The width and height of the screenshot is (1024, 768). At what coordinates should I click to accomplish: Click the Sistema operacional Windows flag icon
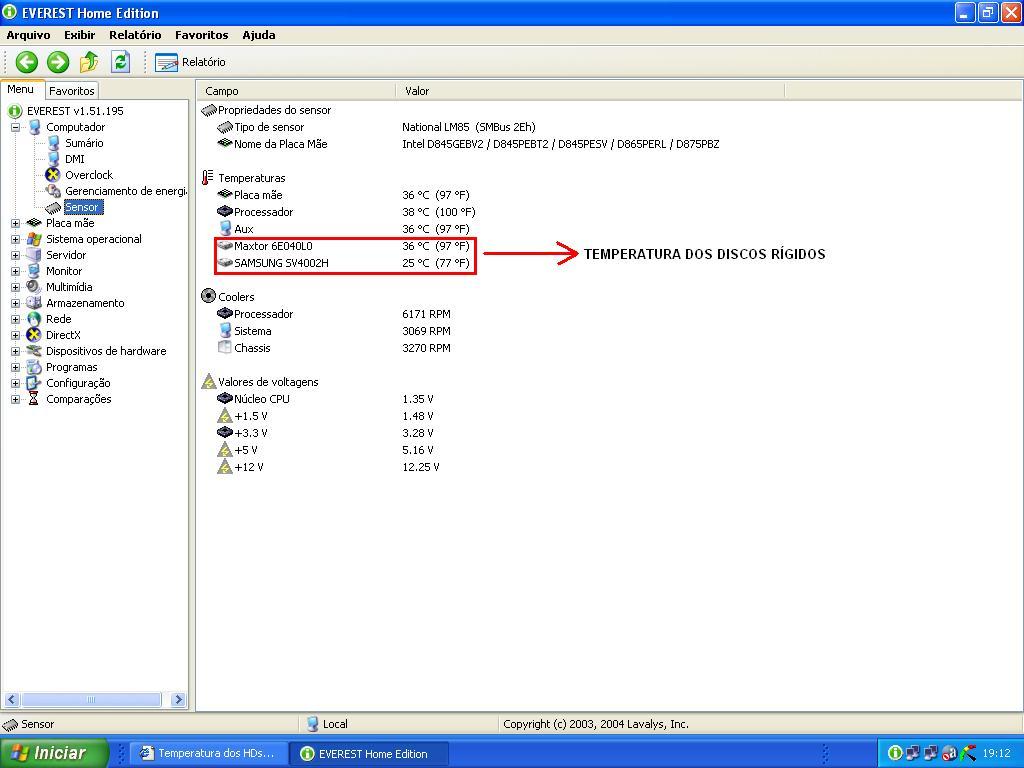point(34,239)
